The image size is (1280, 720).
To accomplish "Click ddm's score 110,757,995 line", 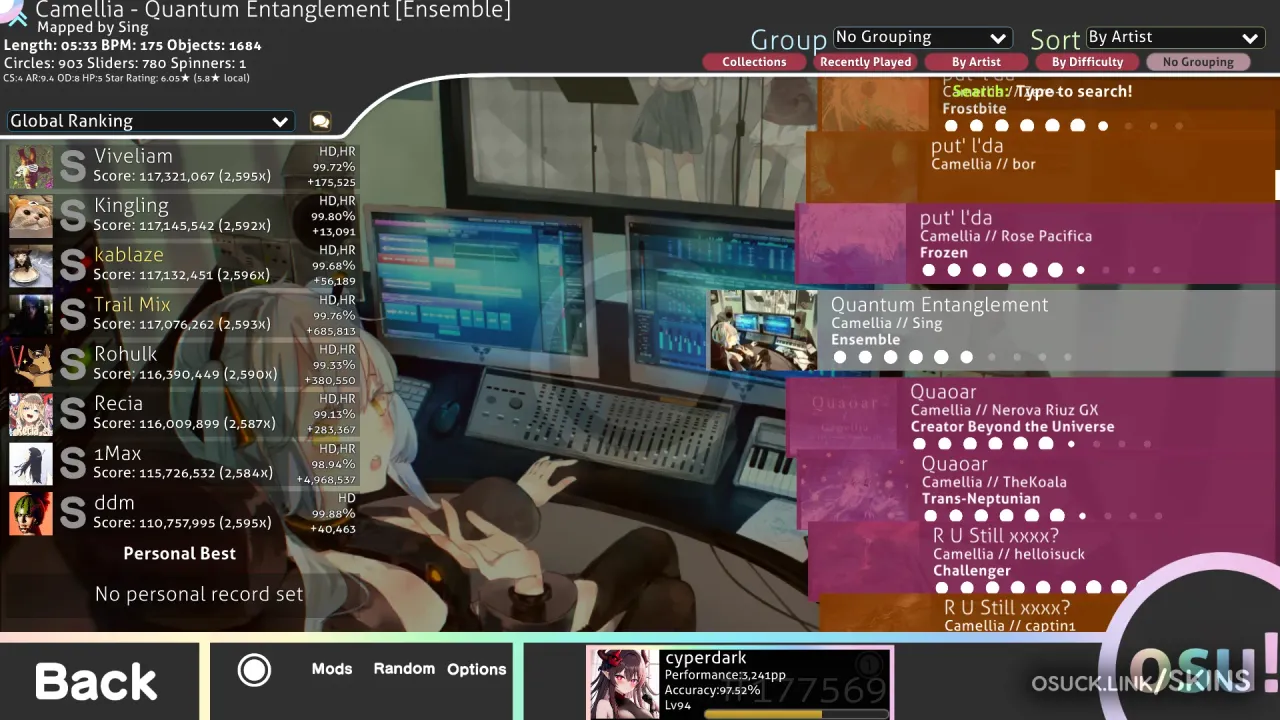I will tap(182, 523).
